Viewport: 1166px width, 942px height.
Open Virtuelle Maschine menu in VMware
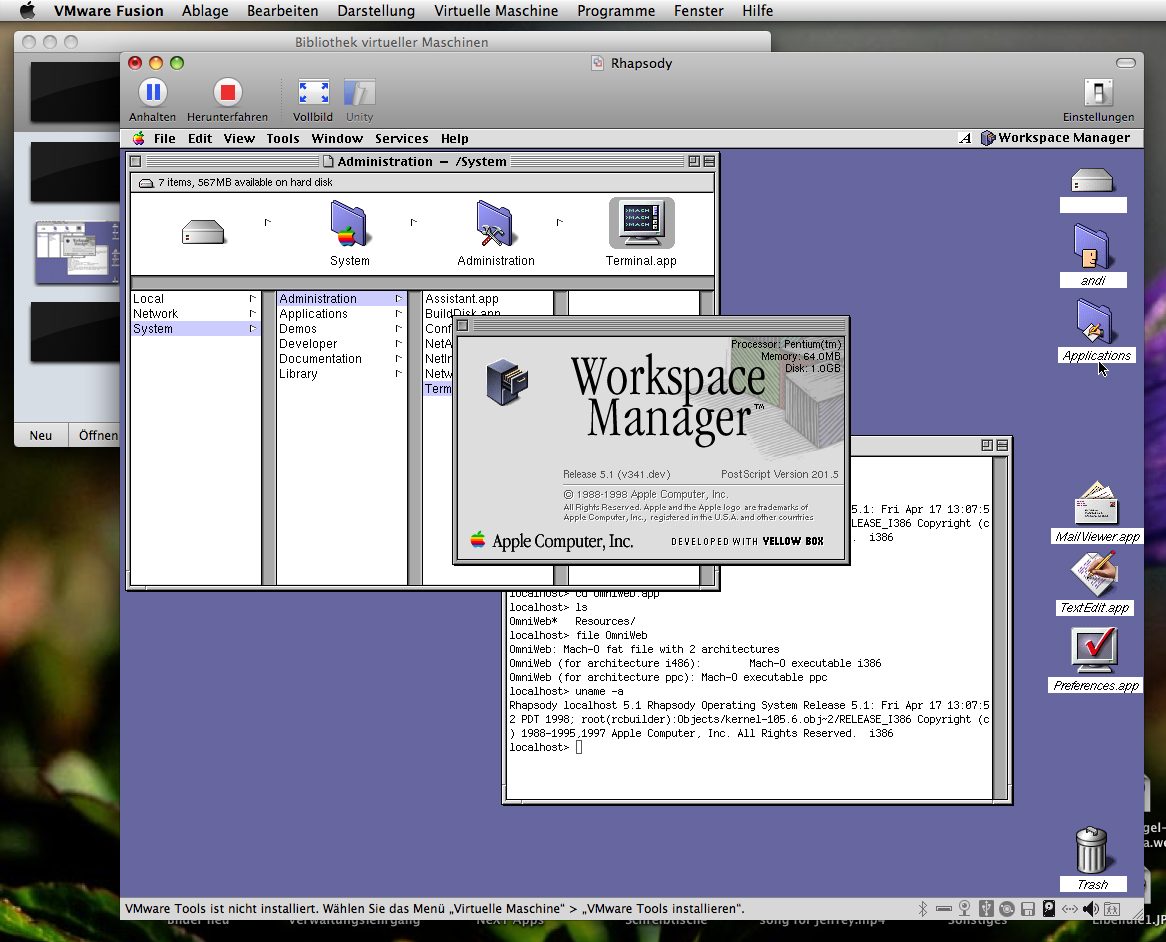click(496, 11)
